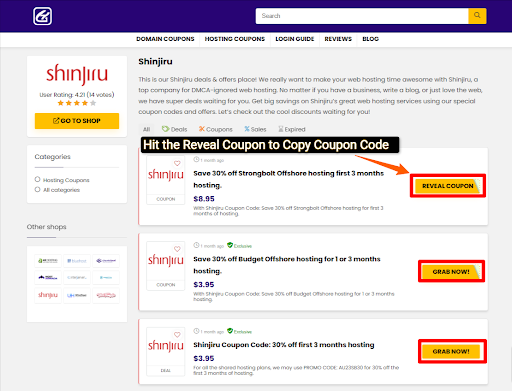Click the green Exclusive badge on the deal card

(239, 331)
